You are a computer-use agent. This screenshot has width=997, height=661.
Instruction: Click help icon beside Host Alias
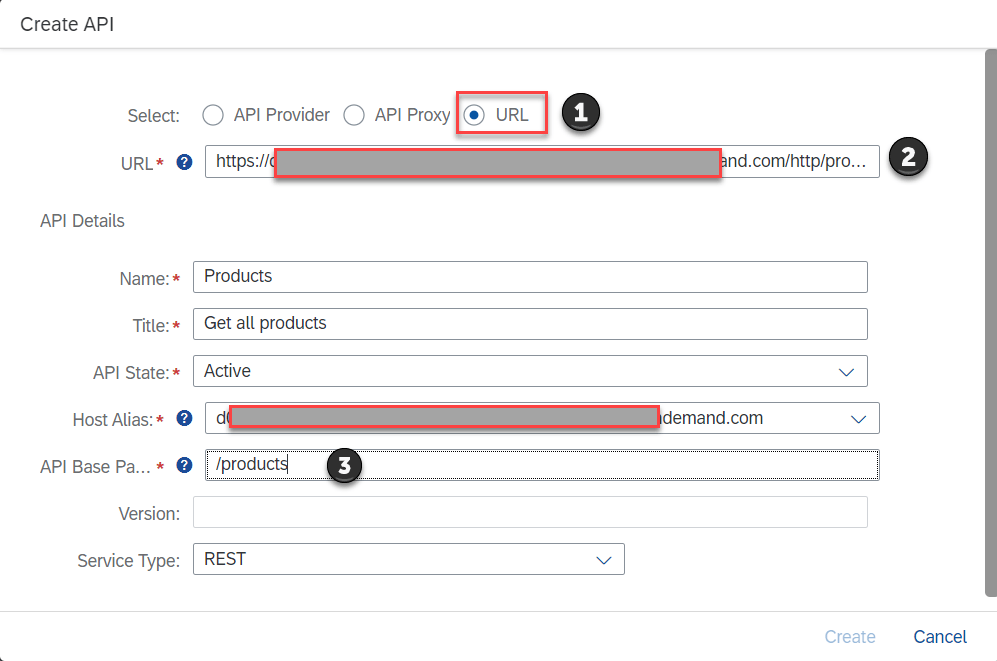click(x=184, y=418)
